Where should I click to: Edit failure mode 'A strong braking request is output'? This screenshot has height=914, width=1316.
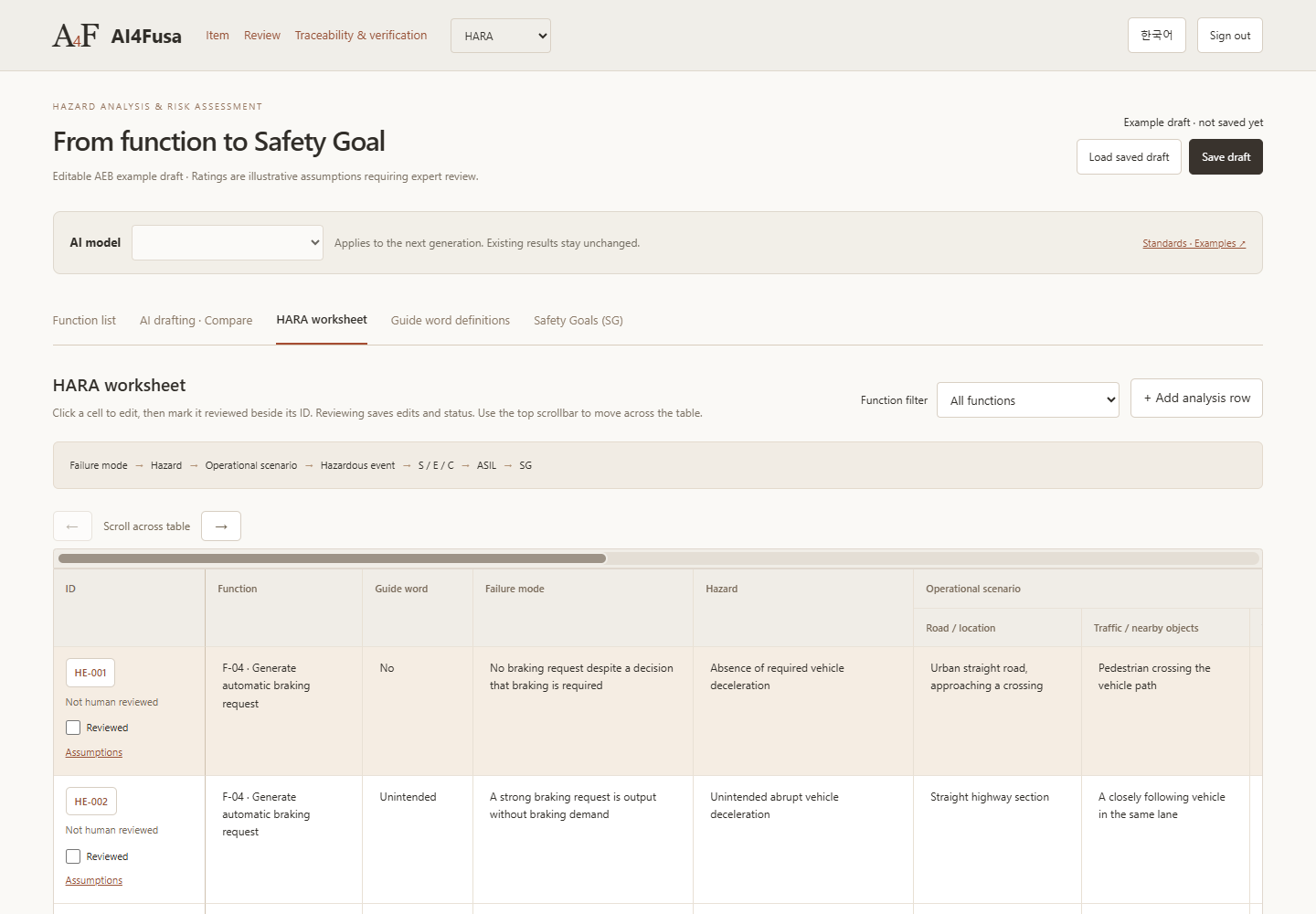[x=583, y=840]
